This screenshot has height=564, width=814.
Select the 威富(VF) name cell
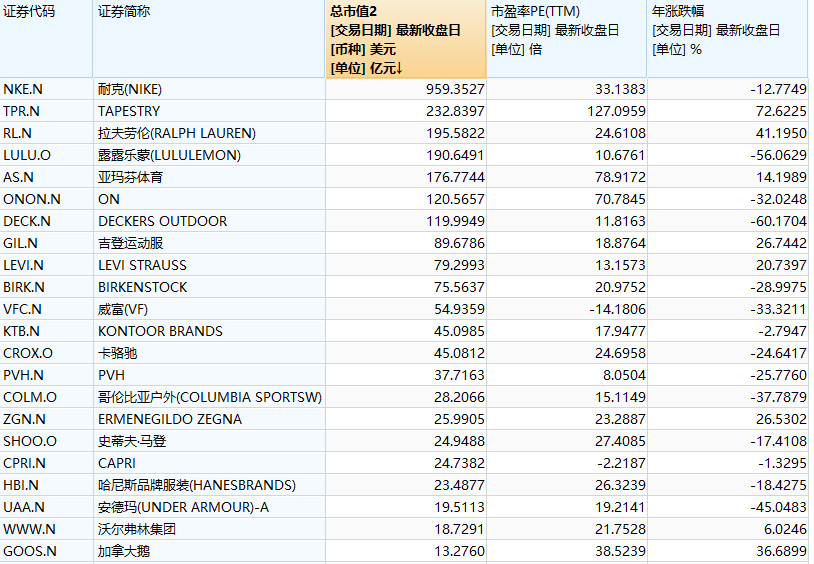[x=209, y=309]
